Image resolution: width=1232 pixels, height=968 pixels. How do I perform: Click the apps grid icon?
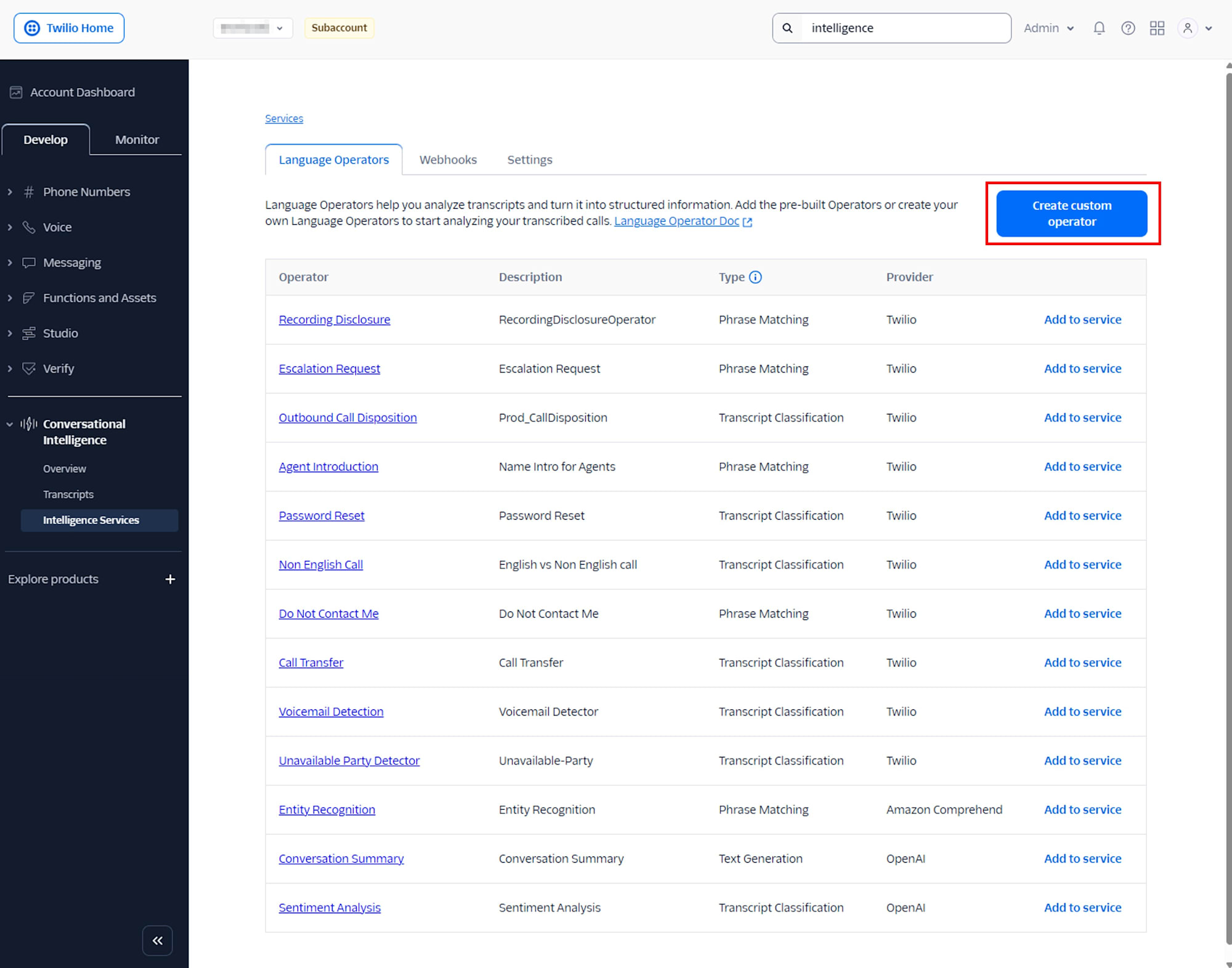1157,28
